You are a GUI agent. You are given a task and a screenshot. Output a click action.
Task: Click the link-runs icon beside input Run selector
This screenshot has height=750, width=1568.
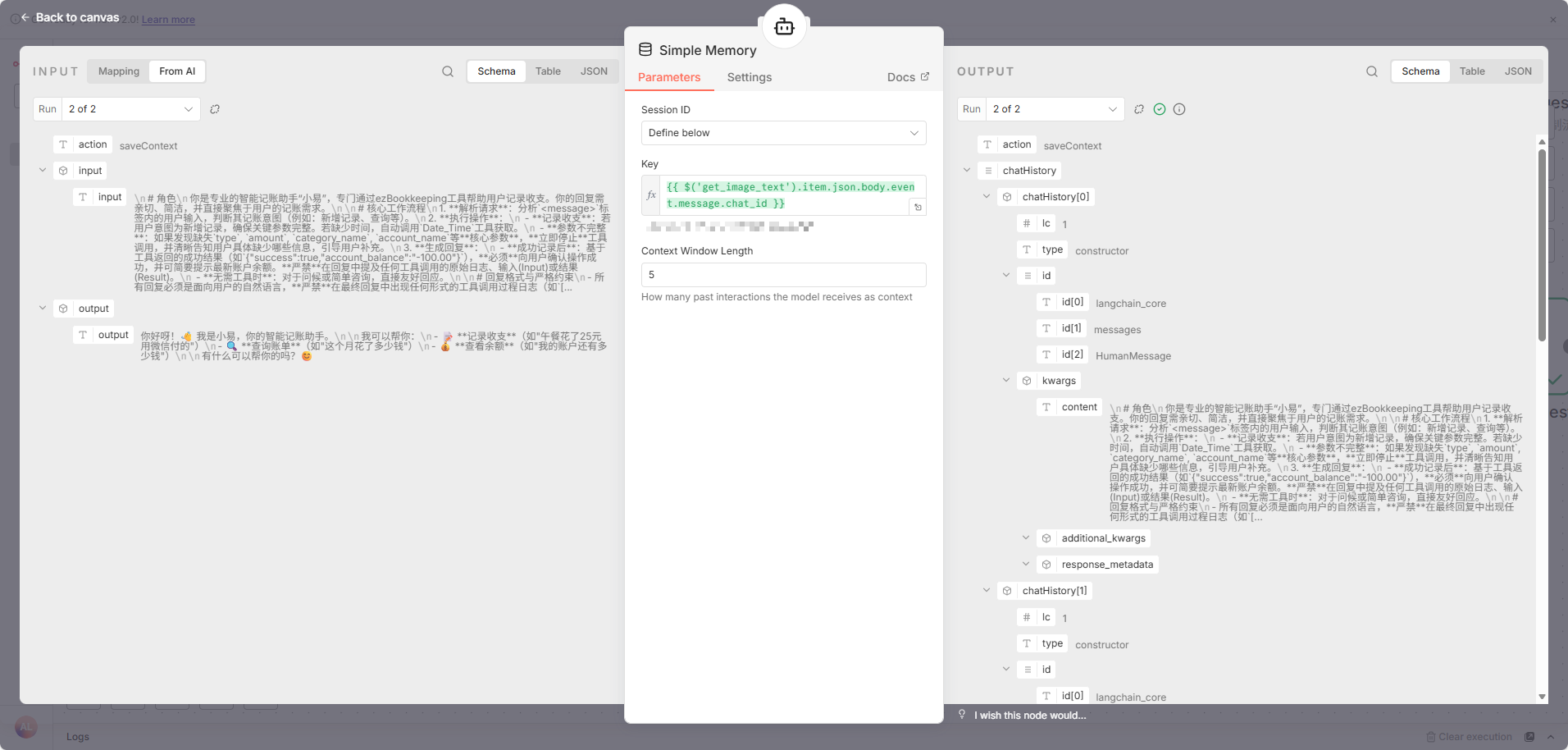[x=215, y=109]
